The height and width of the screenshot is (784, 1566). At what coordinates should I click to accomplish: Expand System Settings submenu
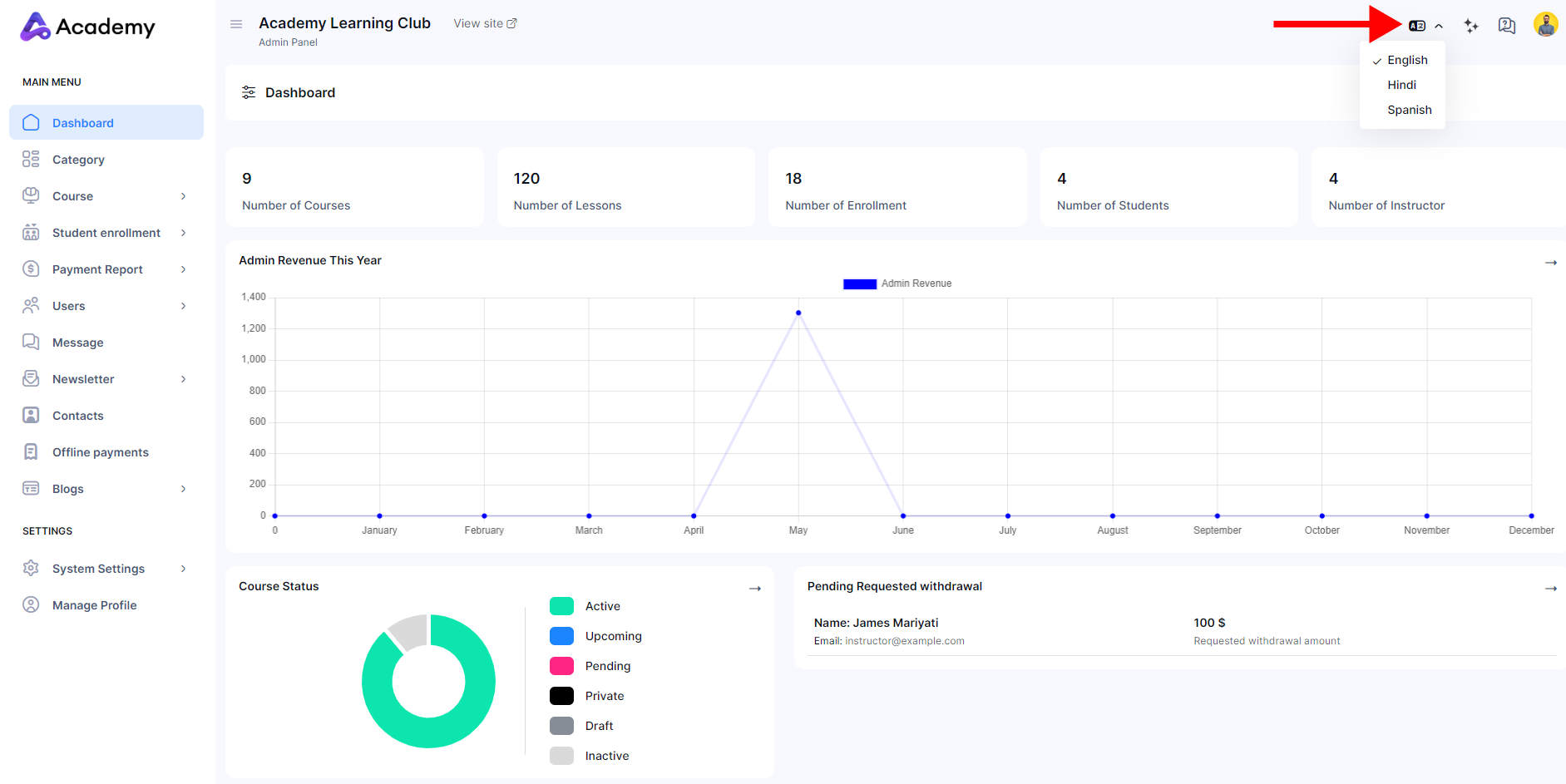point(106,569)
